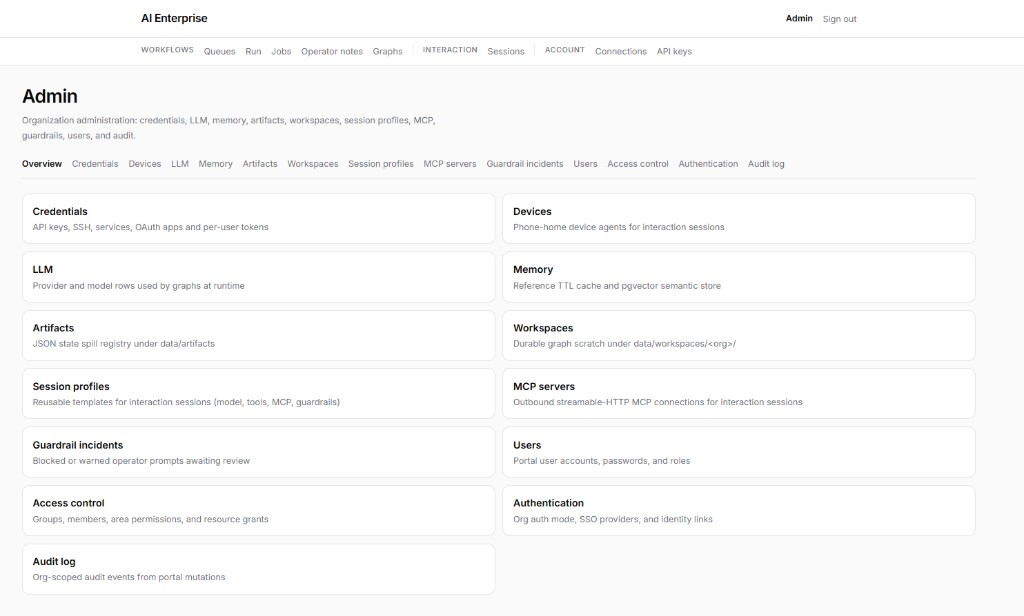The image size is (1024, 616).
Task: Switch to the Session profiles tab
Action: coord(381,164)
